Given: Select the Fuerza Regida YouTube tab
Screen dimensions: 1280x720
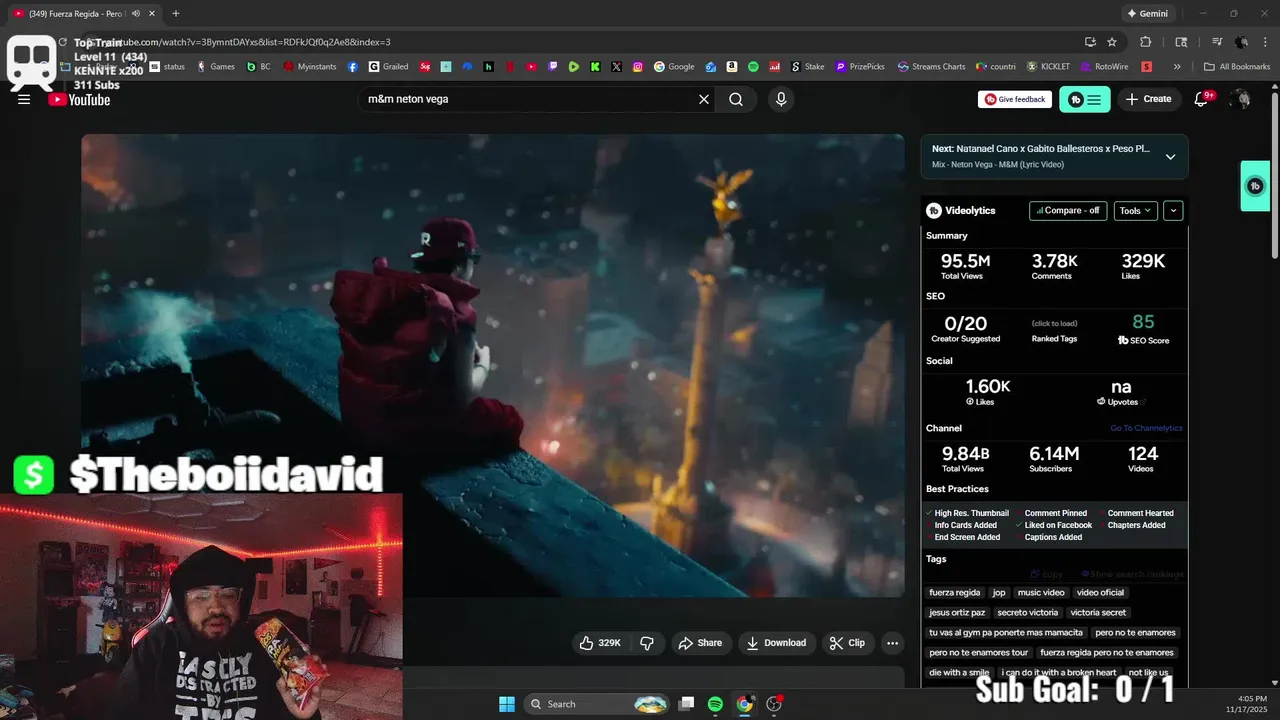Looking at the screenshot, I should tap(85, 13).
